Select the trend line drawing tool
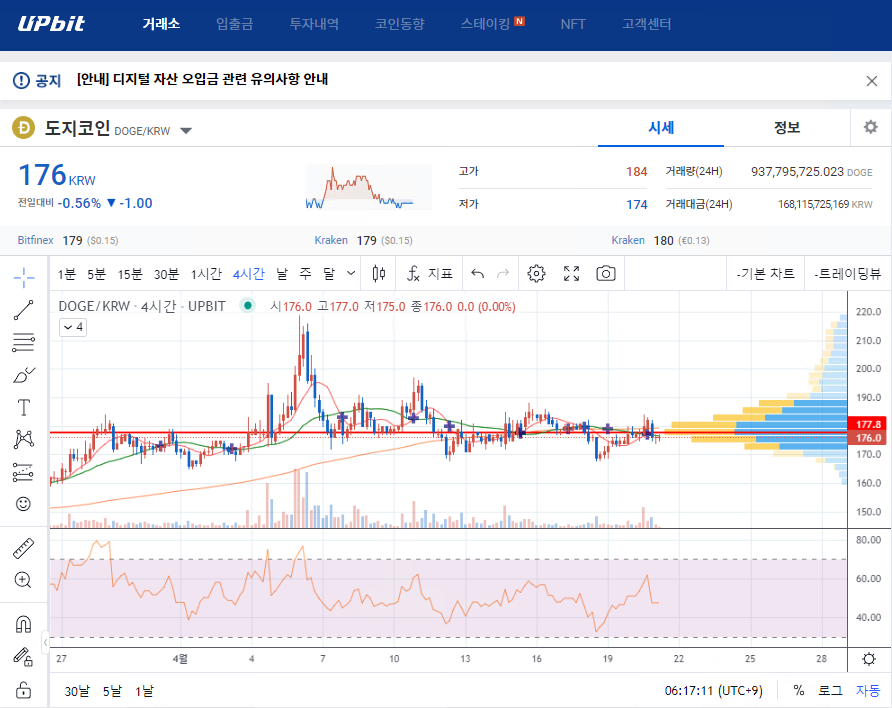Screen dimensions: 892x708 tap(23, 310)
